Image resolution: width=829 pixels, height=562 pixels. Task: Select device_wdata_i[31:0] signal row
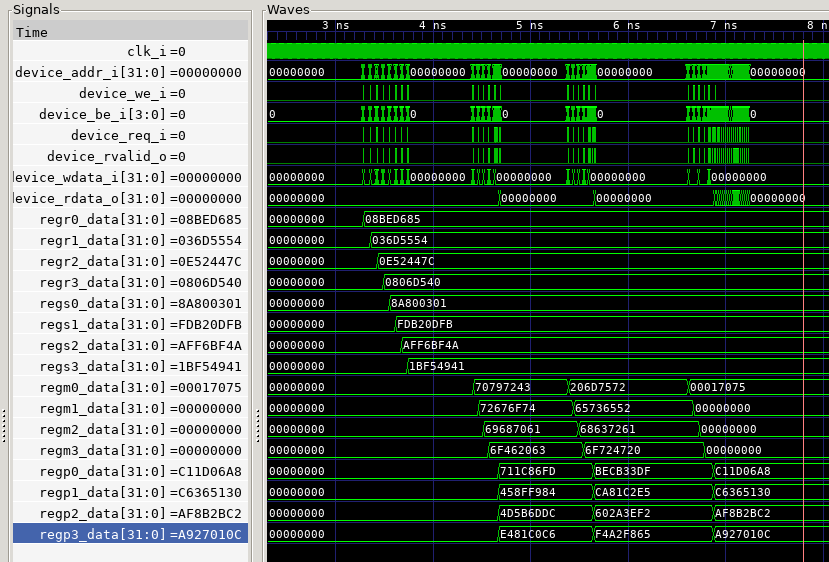click(x=130, y=177)
